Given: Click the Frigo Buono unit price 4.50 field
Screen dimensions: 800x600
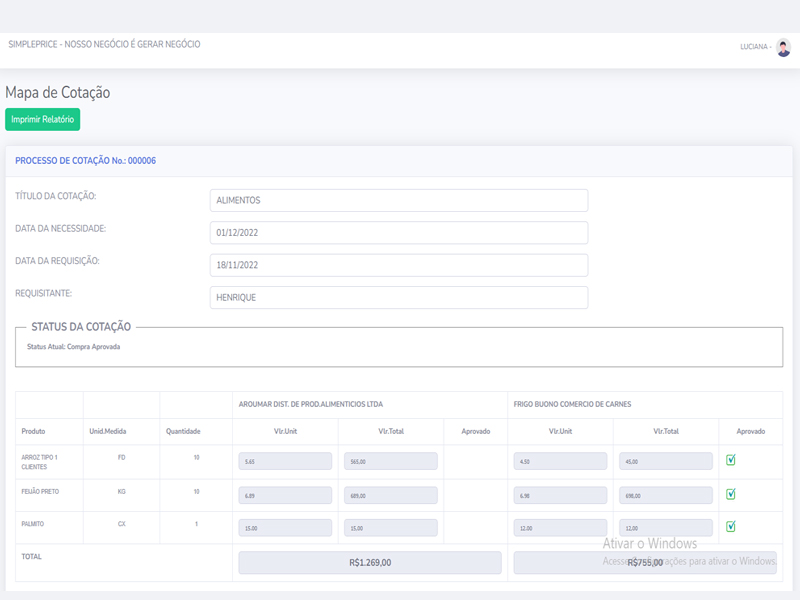Looking at the screenshot, I should pos(560,461).
